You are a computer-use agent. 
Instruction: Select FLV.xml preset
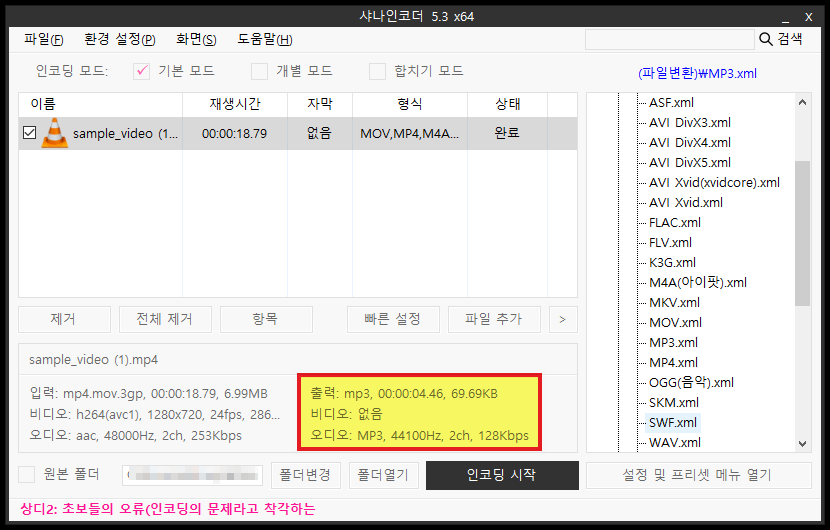click(x=671, y=243)
